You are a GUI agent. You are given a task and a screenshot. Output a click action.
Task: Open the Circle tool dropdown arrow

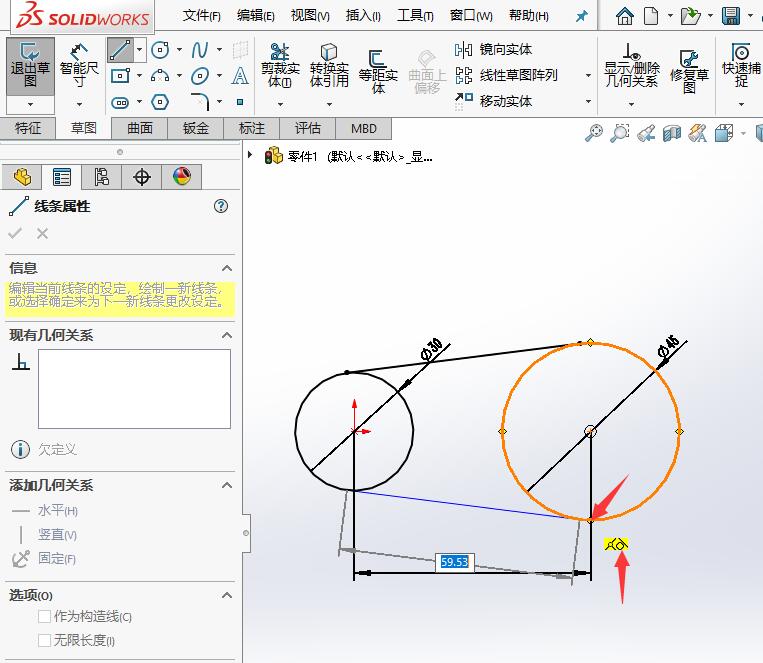179,50
